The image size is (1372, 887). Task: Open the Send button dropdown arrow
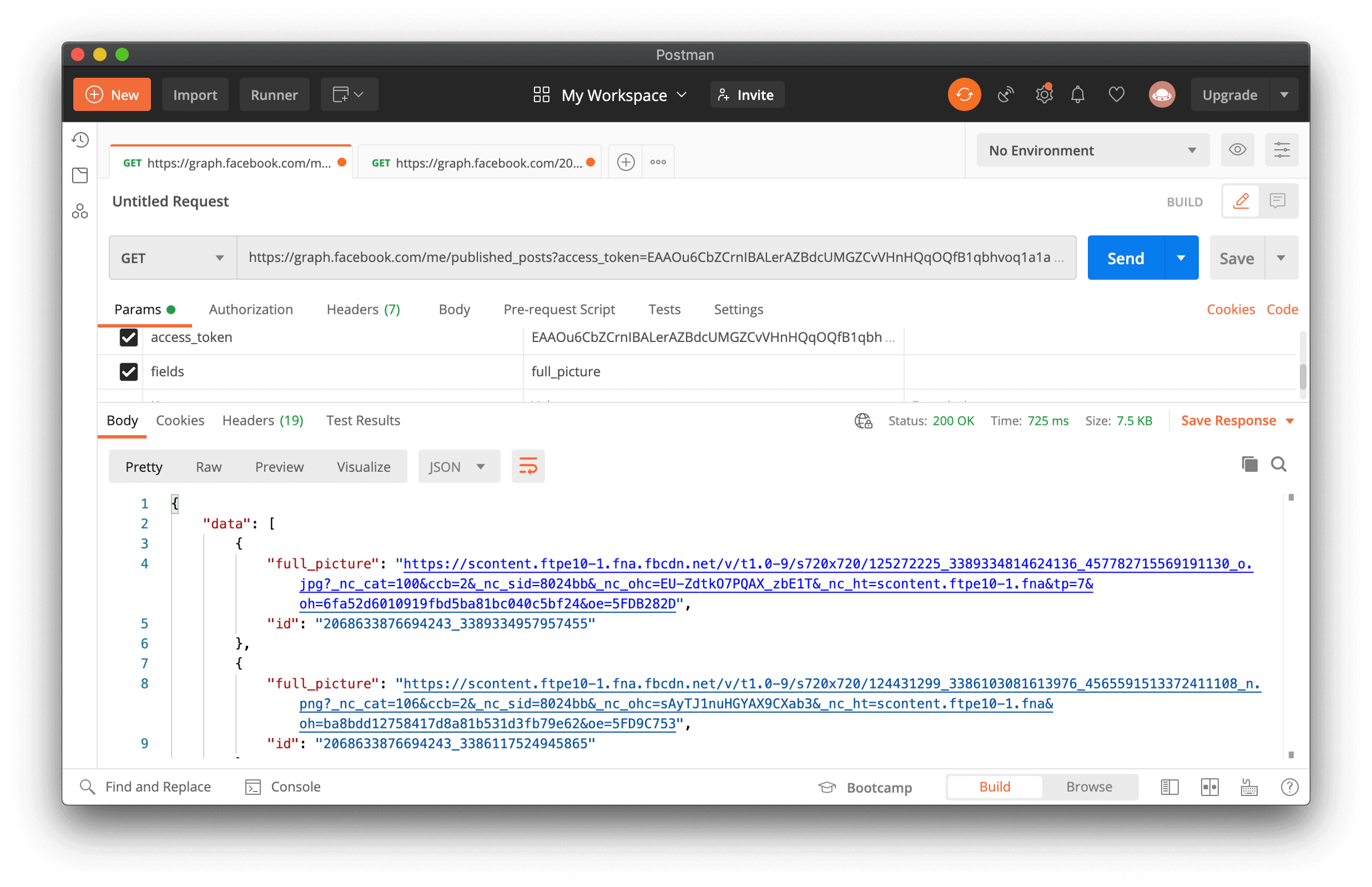(1181, 258)
